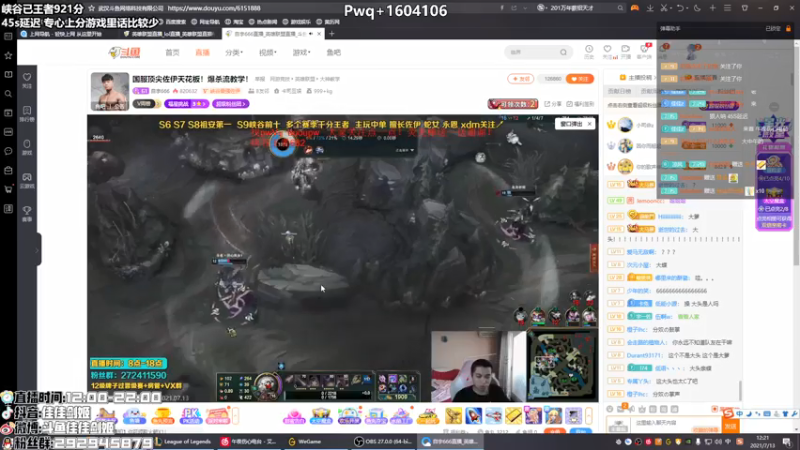
Task: Open the followed channels heart icon in header
Action: click(607, 51)
